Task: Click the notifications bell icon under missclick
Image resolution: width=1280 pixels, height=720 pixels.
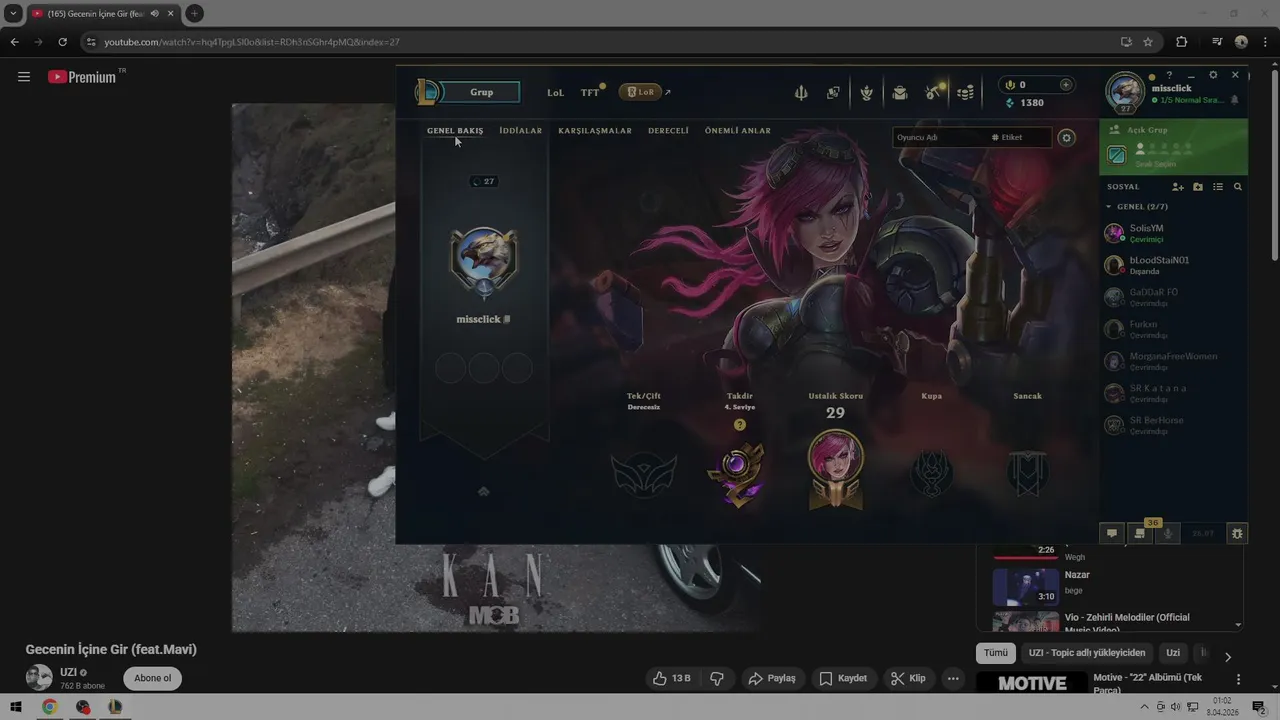Action: pos(1234,100)
